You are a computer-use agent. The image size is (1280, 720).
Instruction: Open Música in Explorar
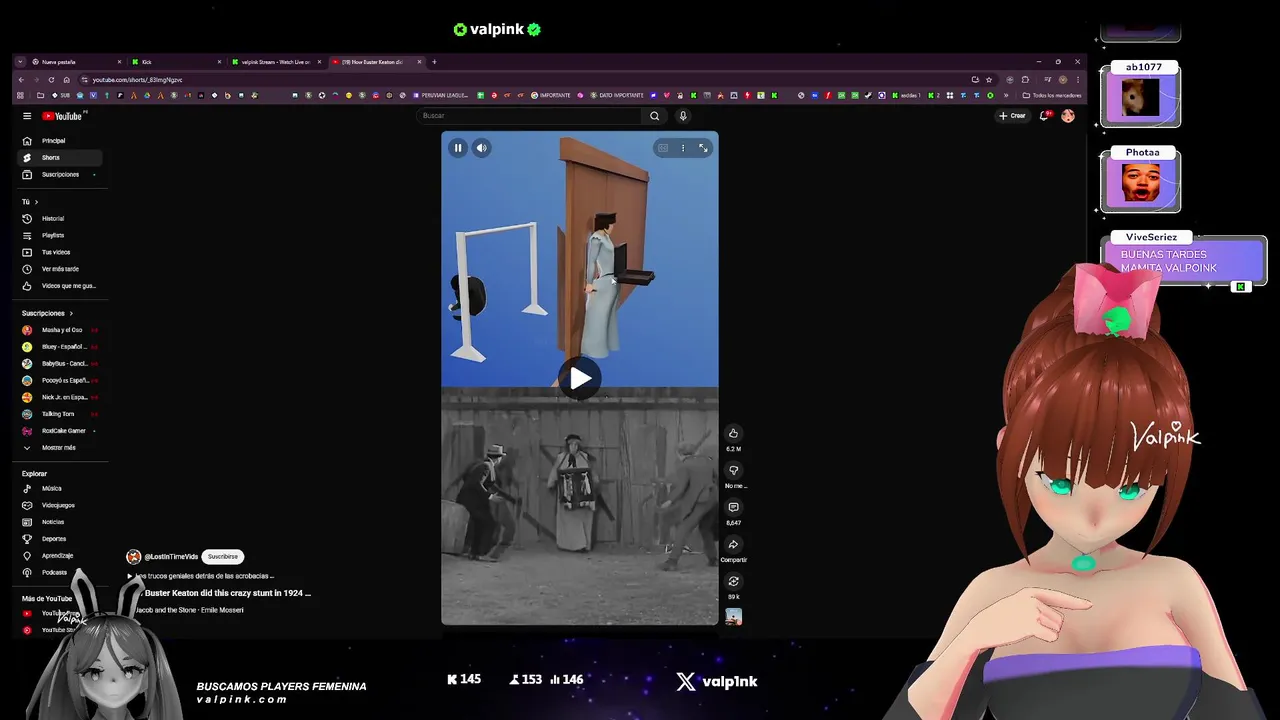[60, 489]
